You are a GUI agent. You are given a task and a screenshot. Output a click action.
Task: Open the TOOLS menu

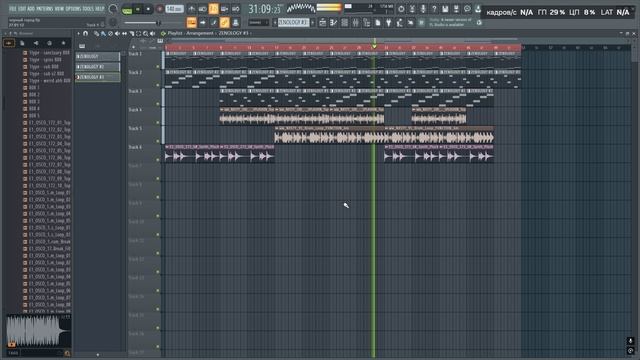click(x=88, y=9)
